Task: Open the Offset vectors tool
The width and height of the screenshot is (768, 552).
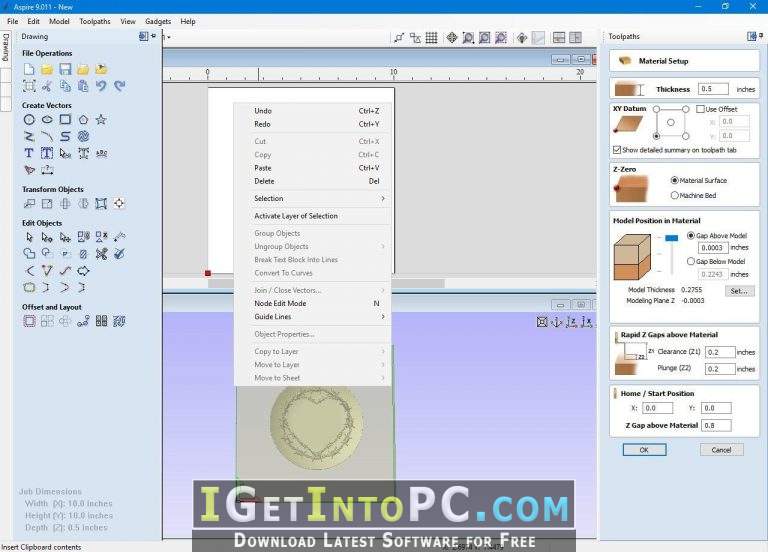Action: click(x=29, y=321)
